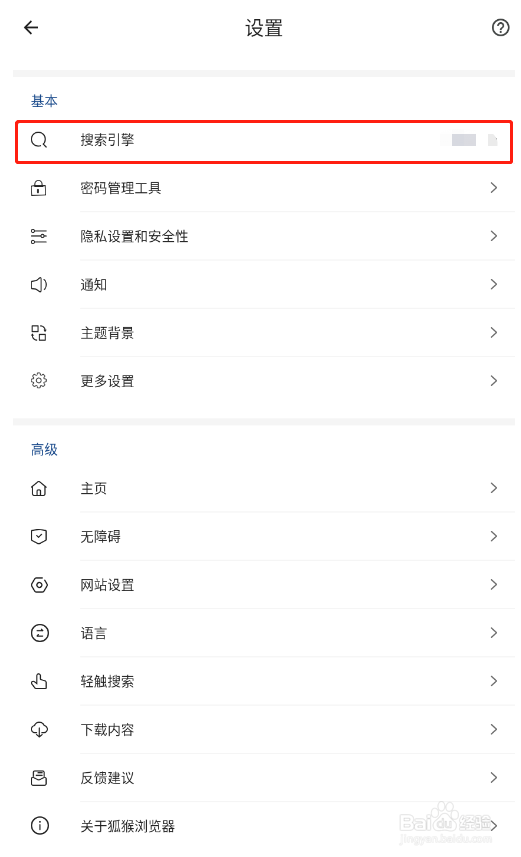This screenshot has height=857, width=521.
Task: Click the privacy settings sliders icon
Action: pos(38,236)
